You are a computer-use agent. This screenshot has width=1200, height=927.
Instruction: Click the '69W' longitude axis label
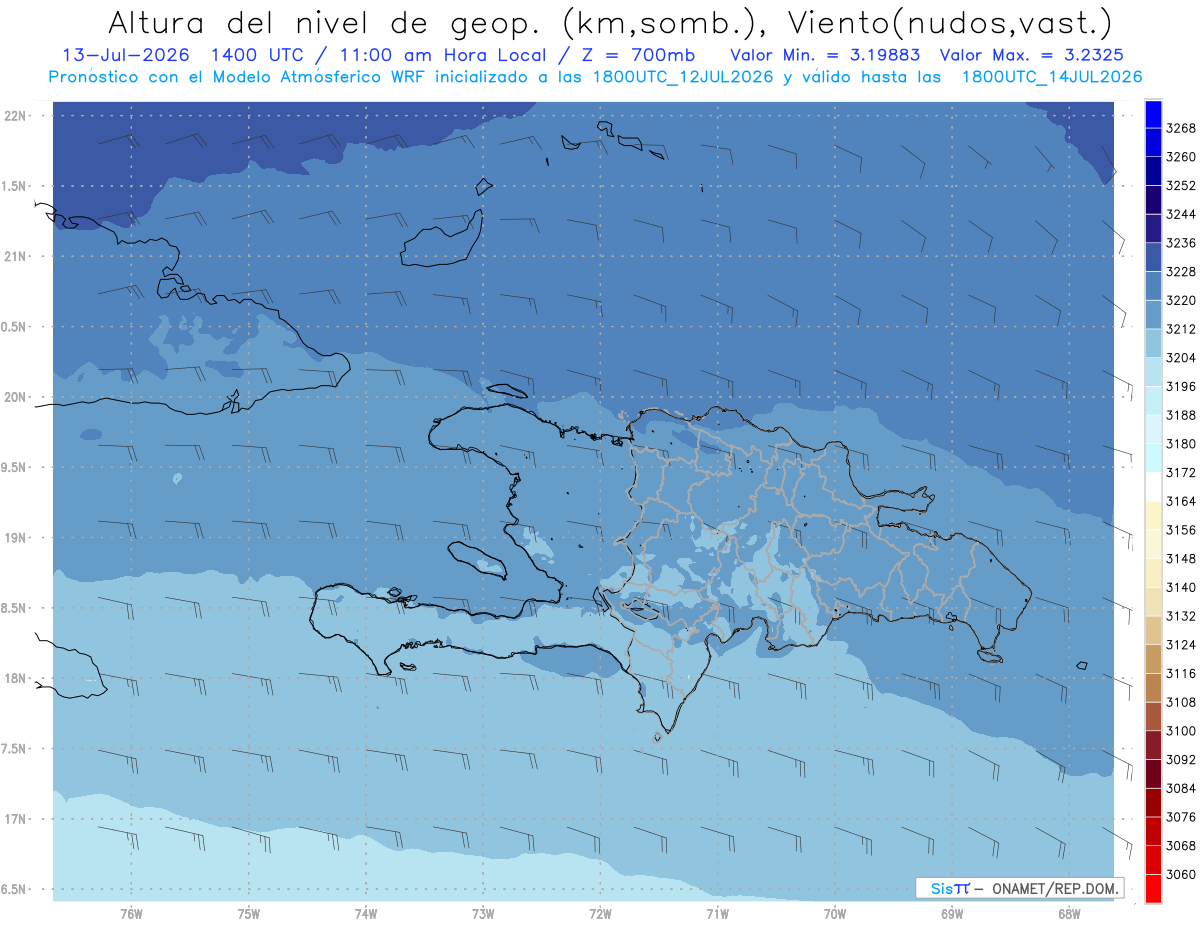click(952, 913)
